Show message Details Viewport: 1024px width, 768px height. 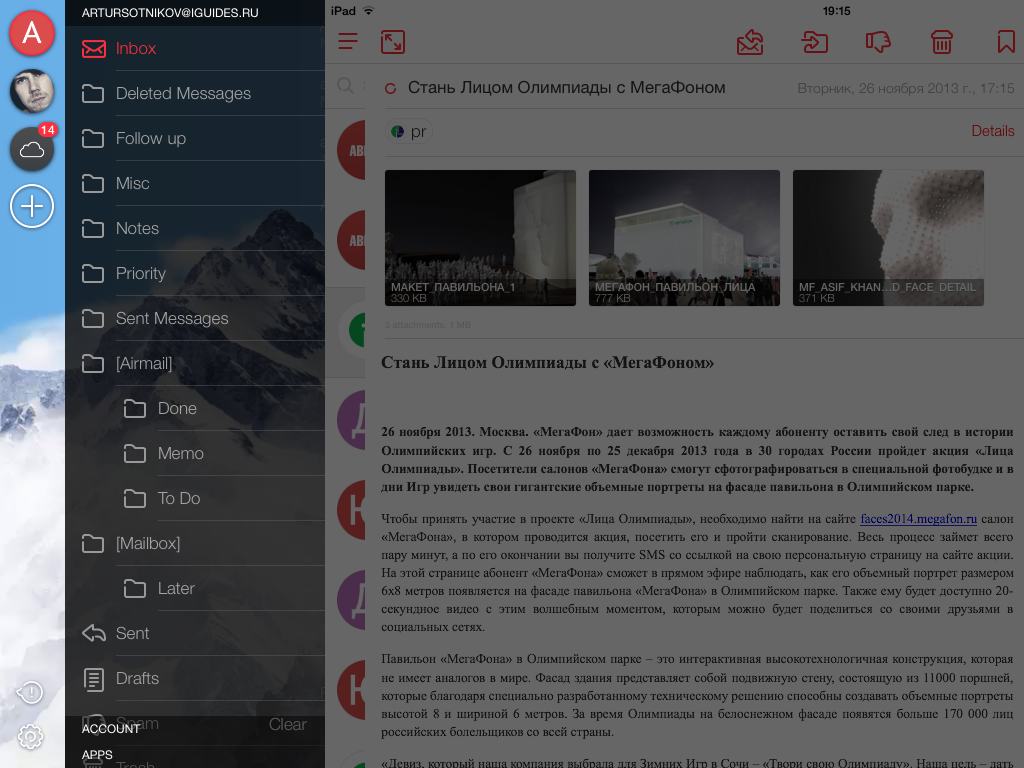click(993, 131)
